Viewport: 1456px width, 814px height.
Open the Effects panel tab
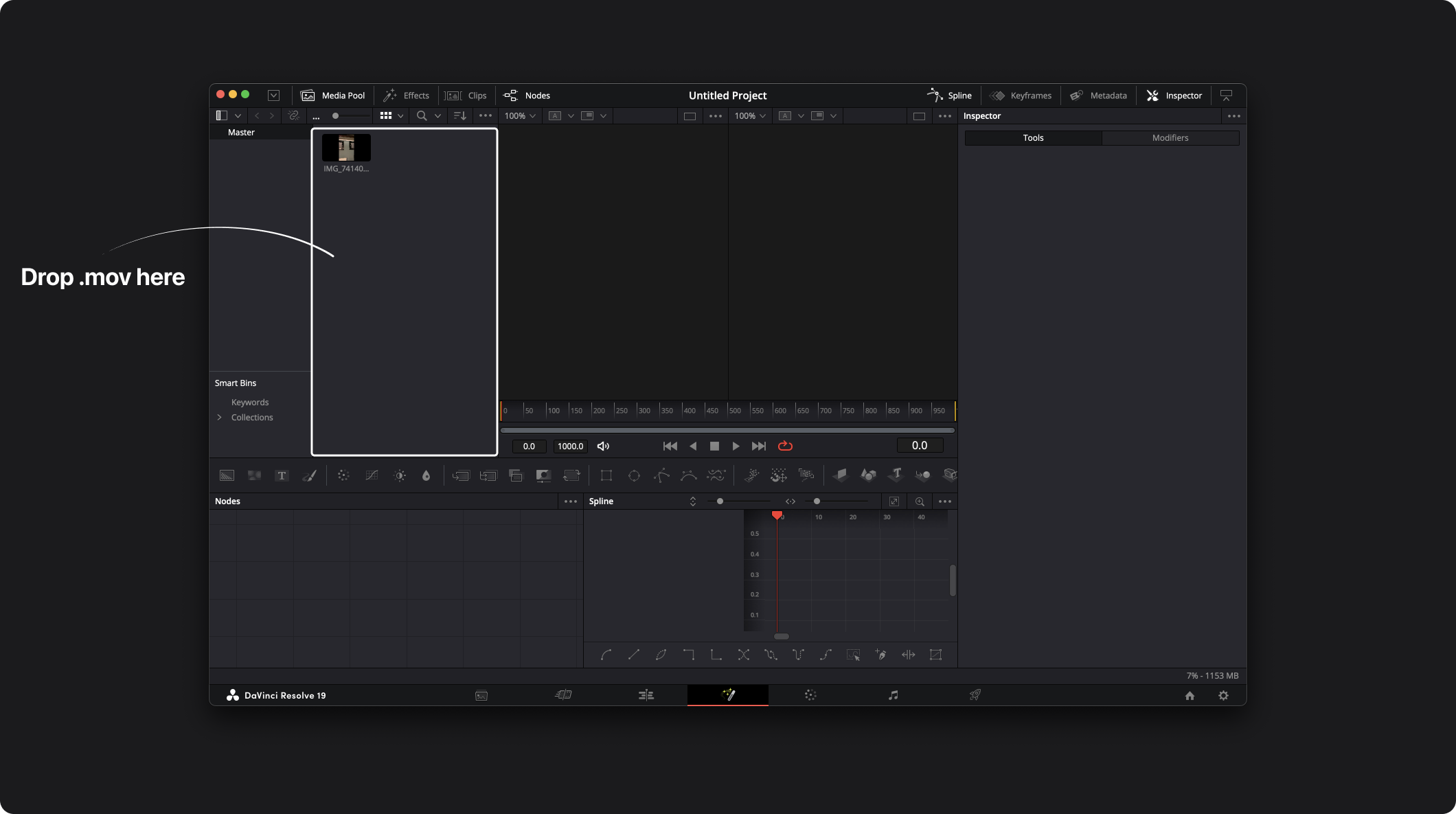coord(407,95)
